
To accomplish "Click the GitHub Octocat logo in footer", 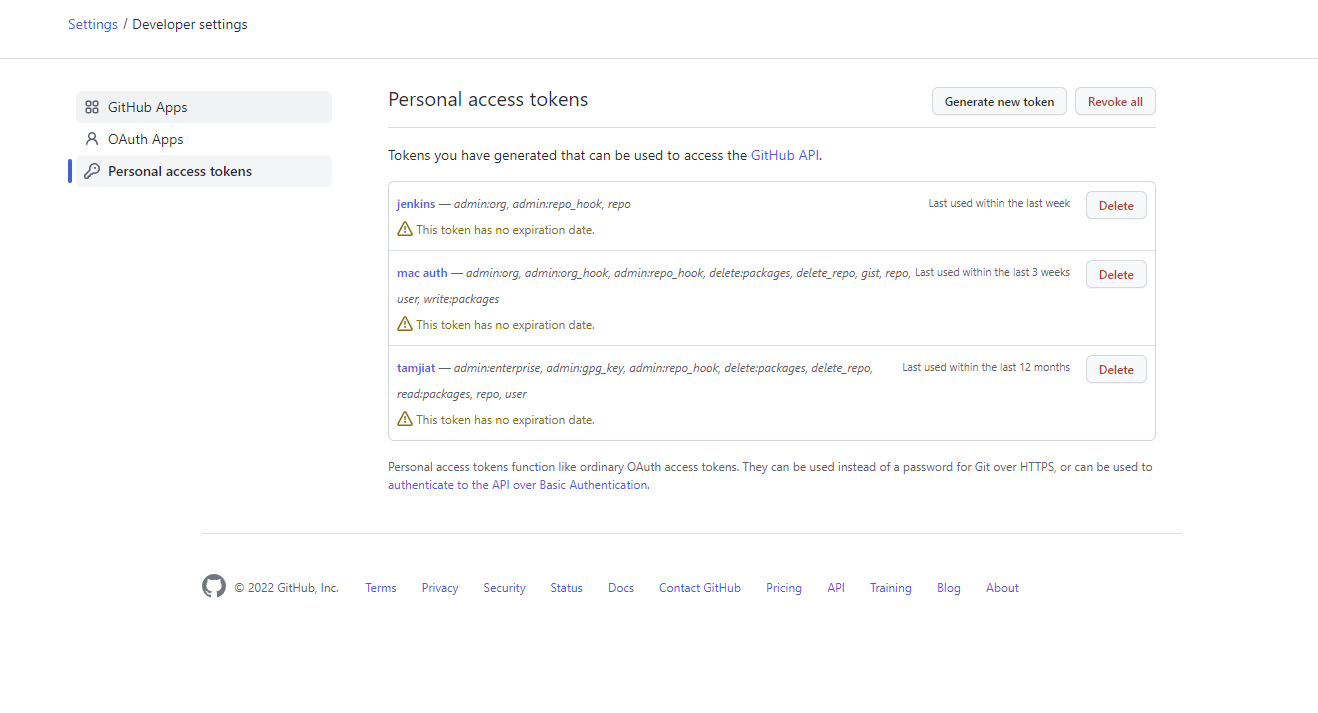I will [x=214, y=587].
